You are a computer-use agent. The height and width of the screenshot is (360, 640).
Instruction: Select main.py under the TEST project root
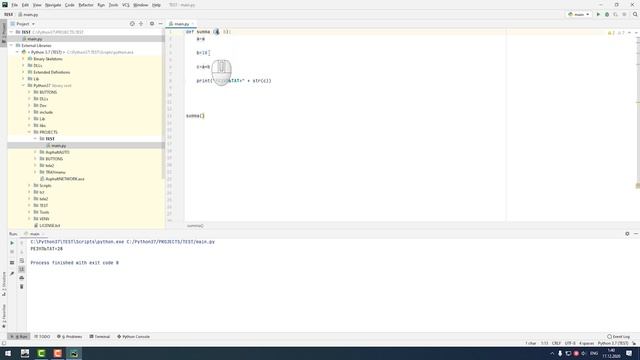35,39
